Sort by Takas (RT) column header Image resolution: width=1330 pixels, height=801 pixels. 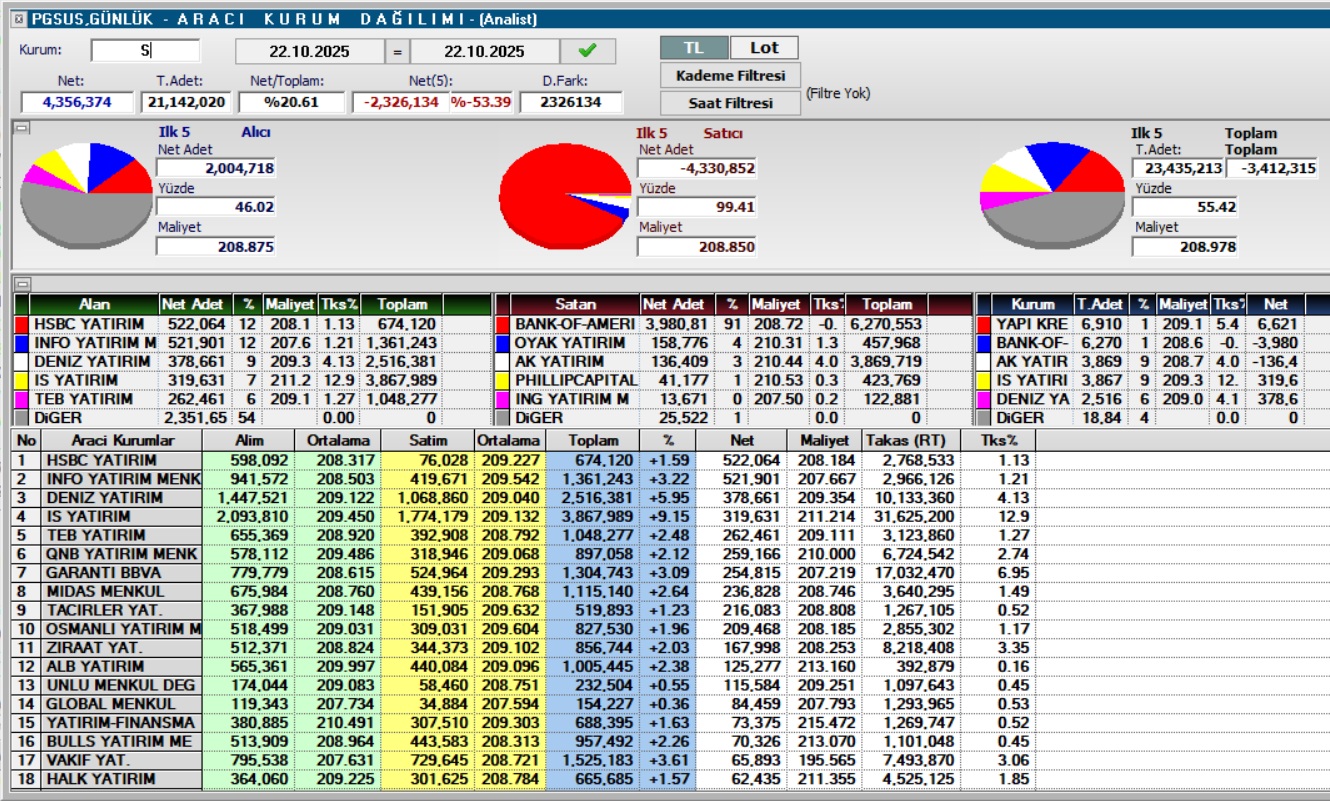tap(908, 440)
